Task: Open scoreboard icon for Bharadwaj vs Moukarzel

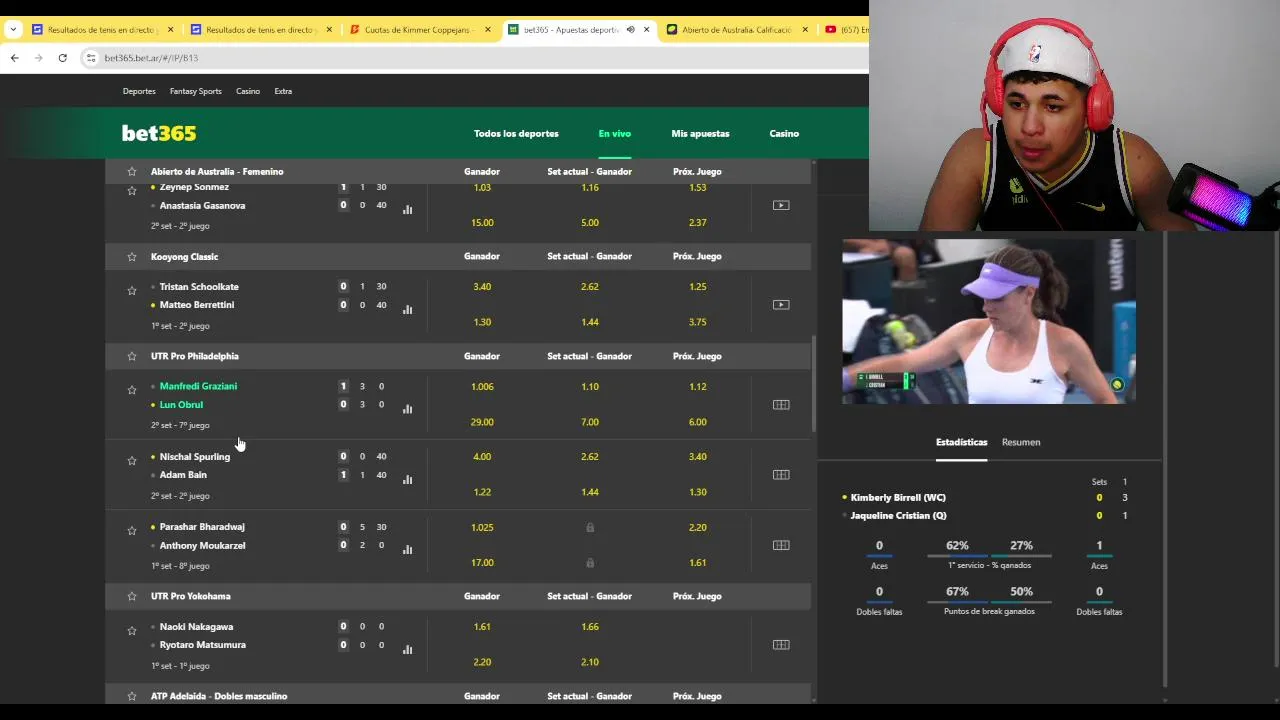Action: [x=781, y=545]
